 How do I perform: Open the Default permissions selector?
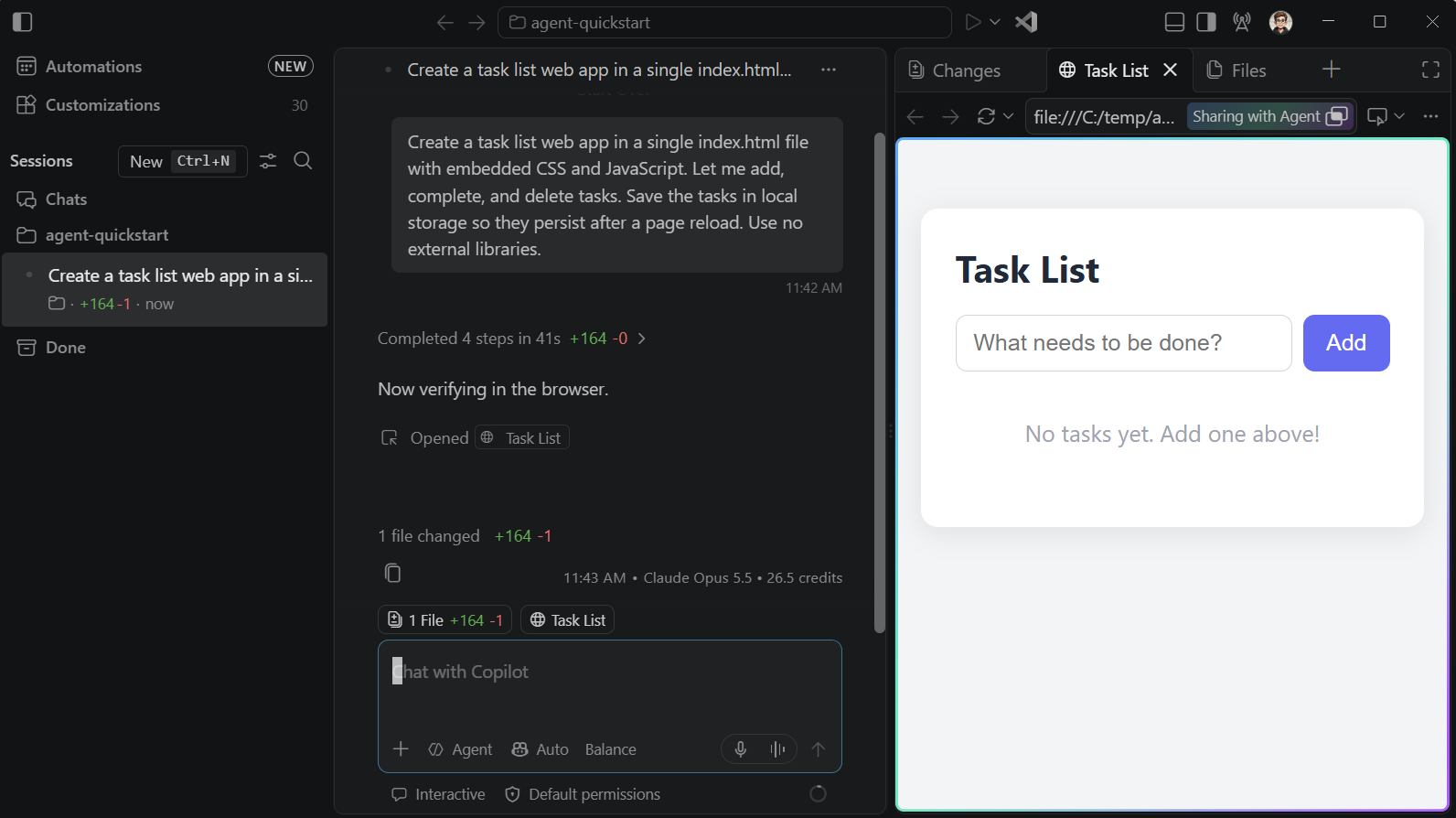(x=583, y=794)
